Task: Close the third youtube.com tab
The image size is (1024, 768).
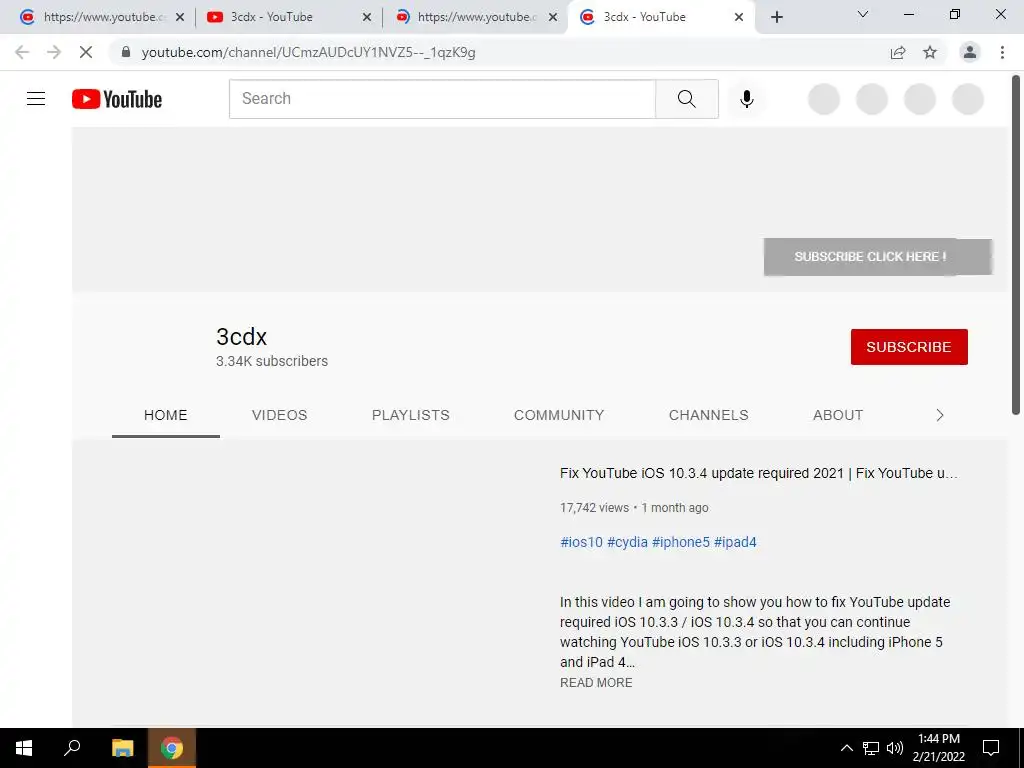Action: pos(552,17)
